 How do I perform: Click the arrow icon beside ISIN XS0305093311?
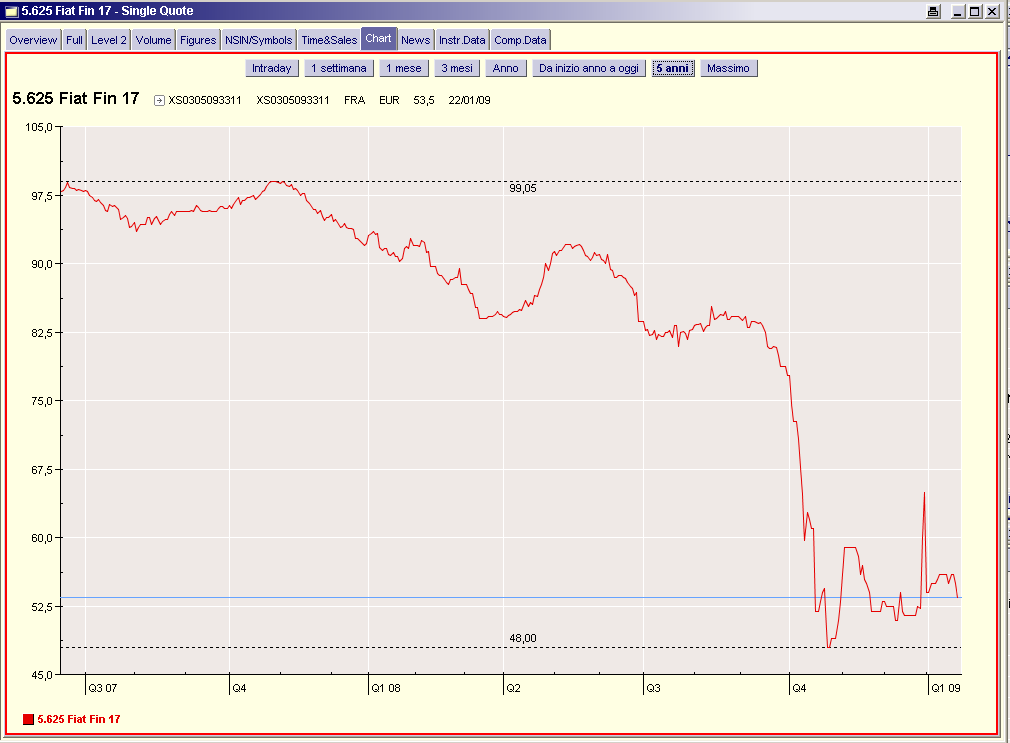159,100
